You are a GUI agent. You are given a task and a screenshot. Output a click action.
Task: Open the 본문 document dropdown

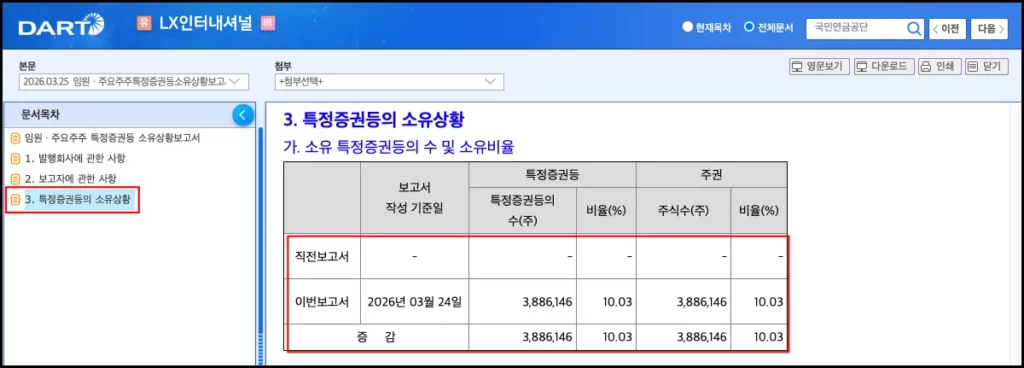[135, 82]
